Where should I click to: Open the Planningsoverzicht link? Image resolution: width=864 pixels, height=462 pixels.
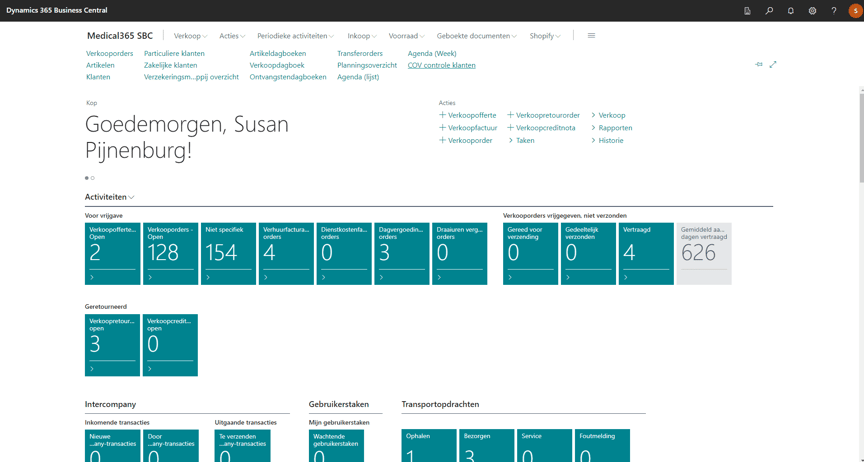coord(367,65)
